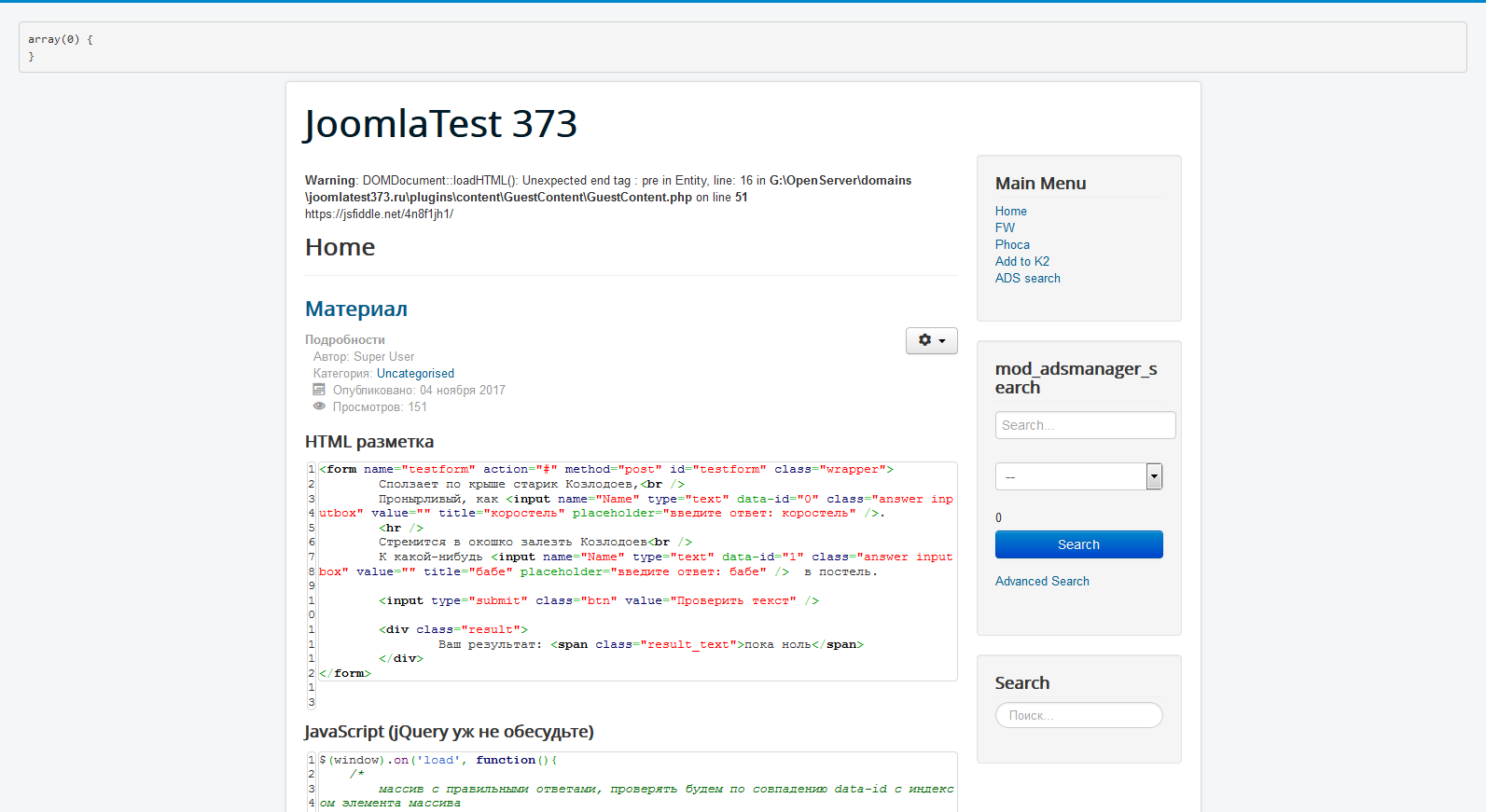The width and height of the screenshot is (1486, 812).
Task: Select Add to K2 in Main Menu
Action: coord(1021,262)
